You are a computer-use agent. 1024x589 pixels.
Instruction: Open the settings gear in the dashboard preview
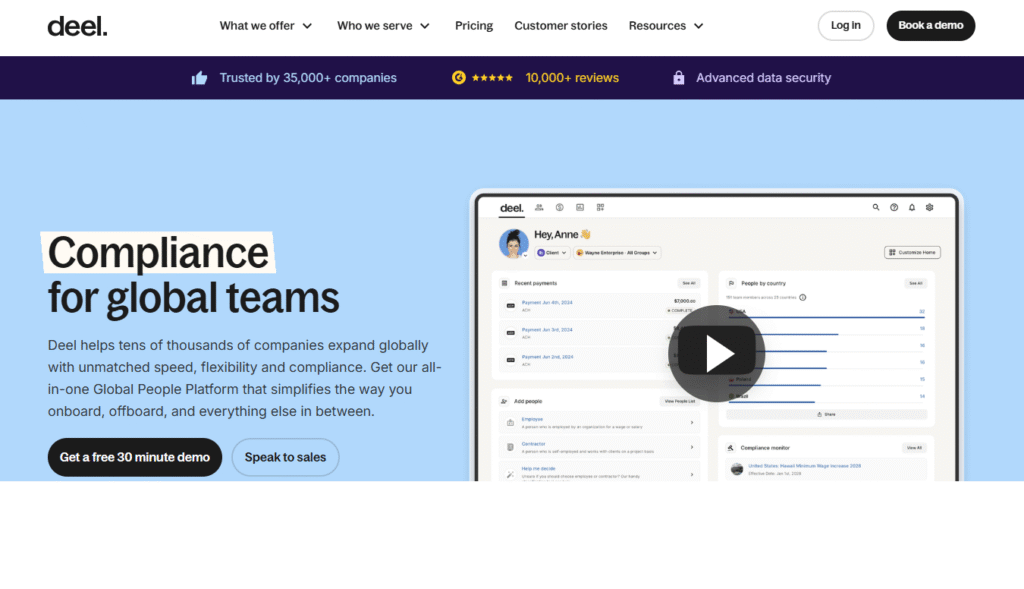(x=930, y=208)
